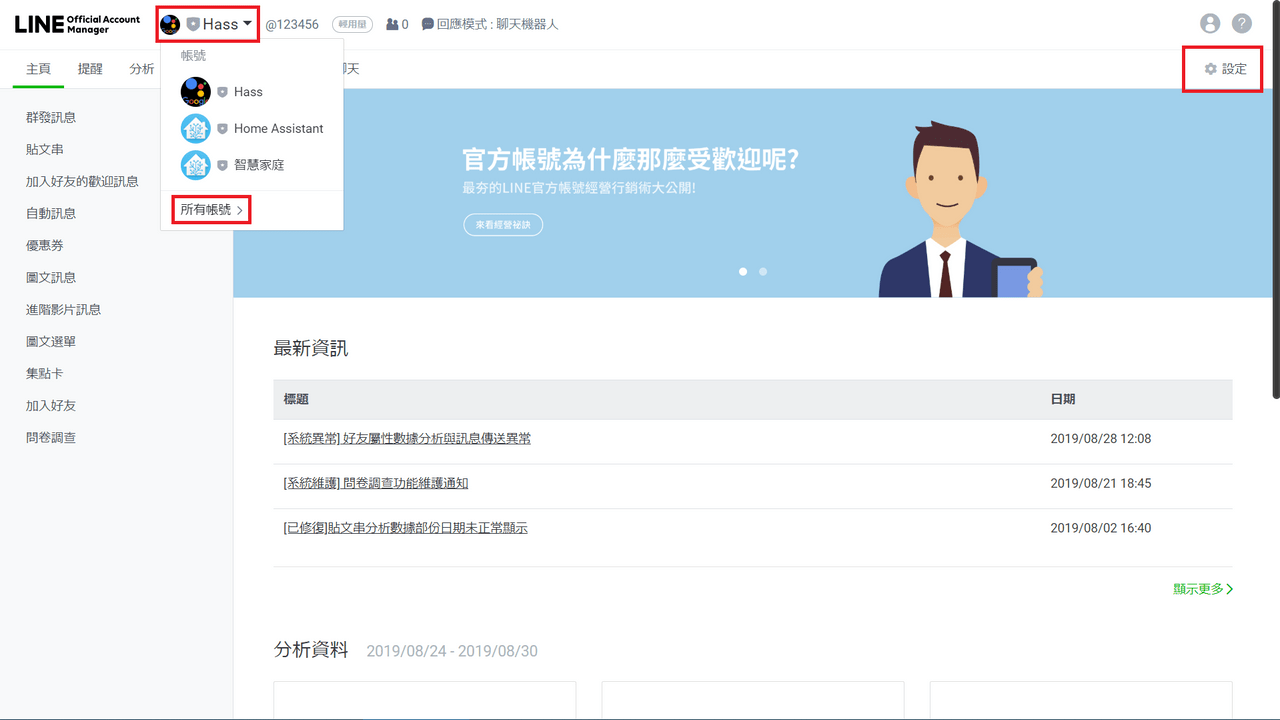Switch to the 主頁 tab
Image resolution: width=1280 pixels, height=720 pixels.
click(x=38, y=69)
